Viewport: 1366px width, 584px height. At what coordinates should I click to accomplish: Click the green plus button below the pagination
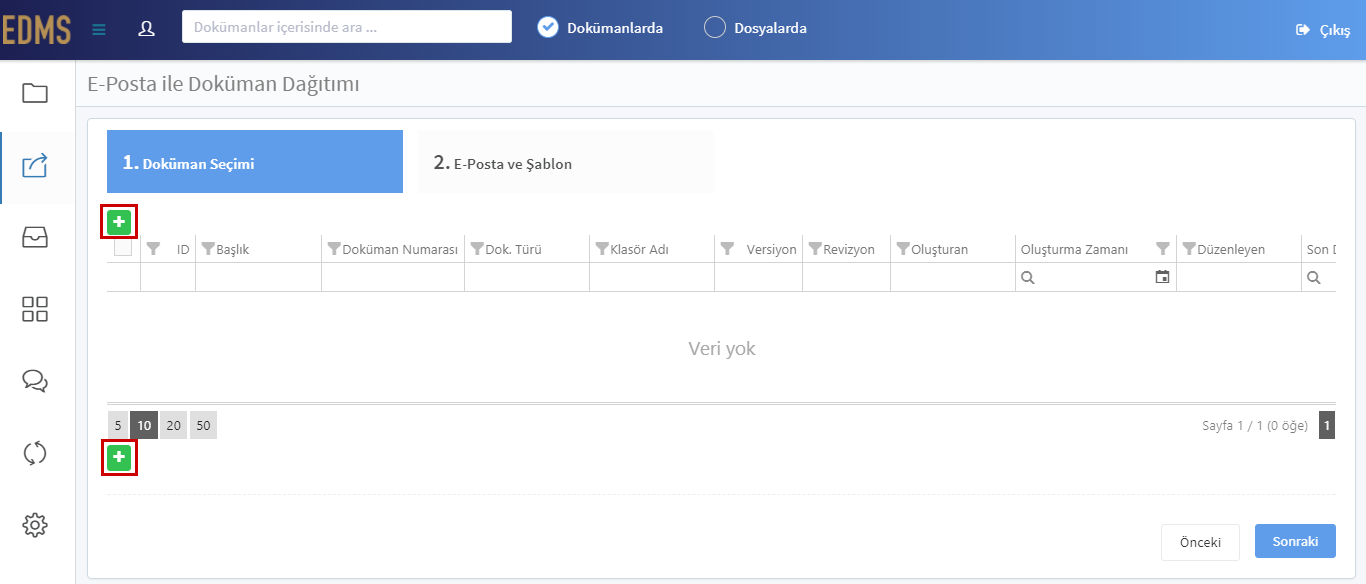(119, 458)
